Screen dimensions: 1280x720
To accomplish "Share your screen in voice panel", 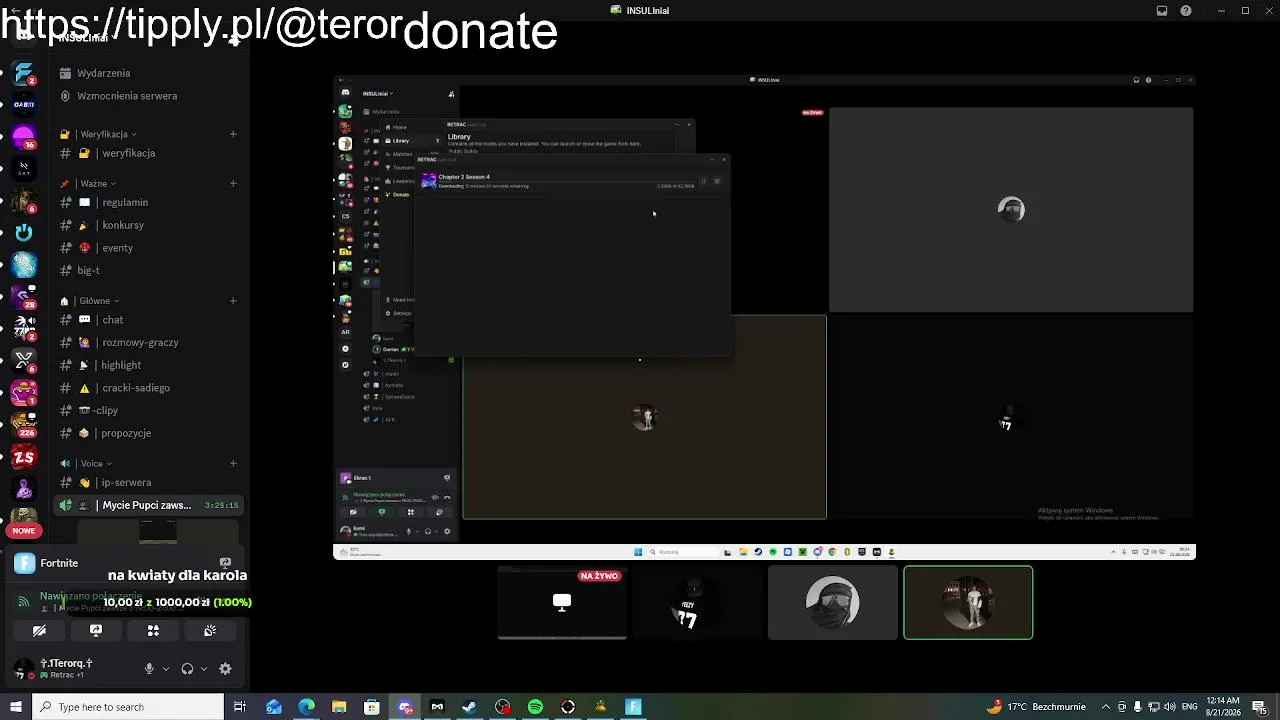I will pos(96,631).
